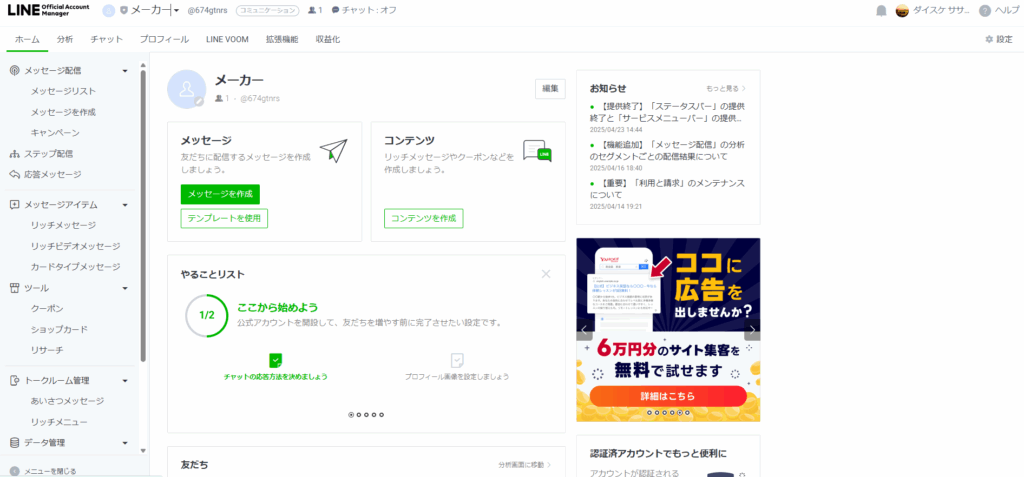The width and height of the screenshot is (1024, 477).
Task: Click もっと見る in お知らせ panel
Action: point(726,88)
